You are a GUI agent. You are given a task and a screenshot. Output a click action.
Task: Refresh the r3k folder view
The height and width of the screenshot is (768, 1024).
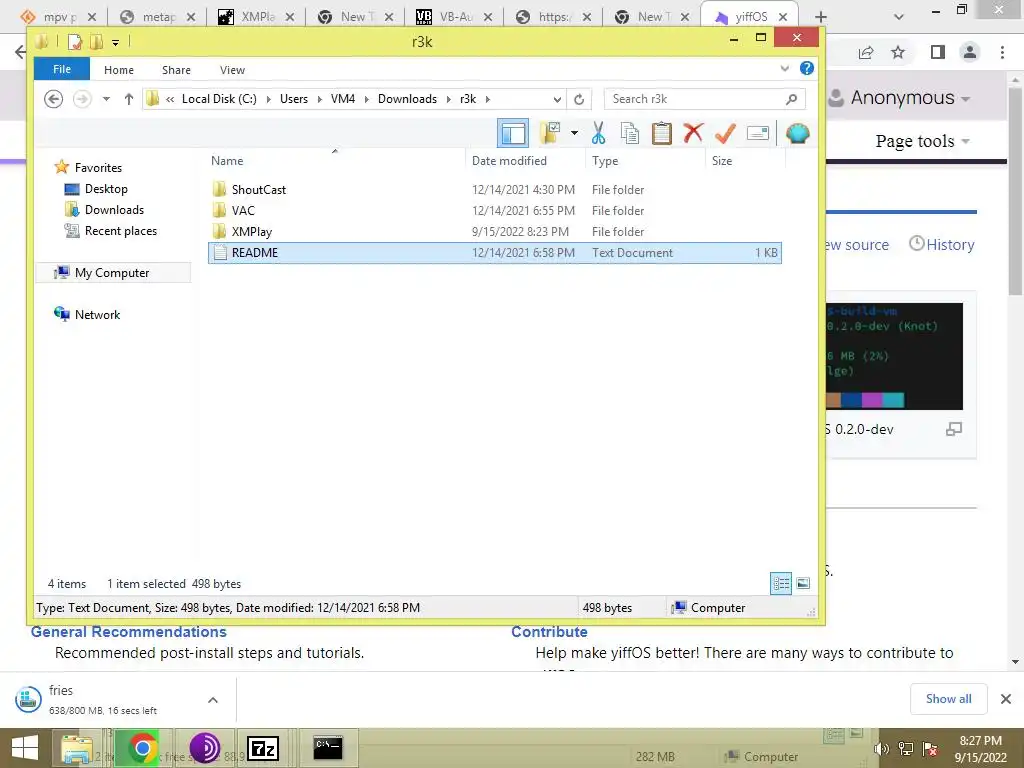(x=579, y=99)
